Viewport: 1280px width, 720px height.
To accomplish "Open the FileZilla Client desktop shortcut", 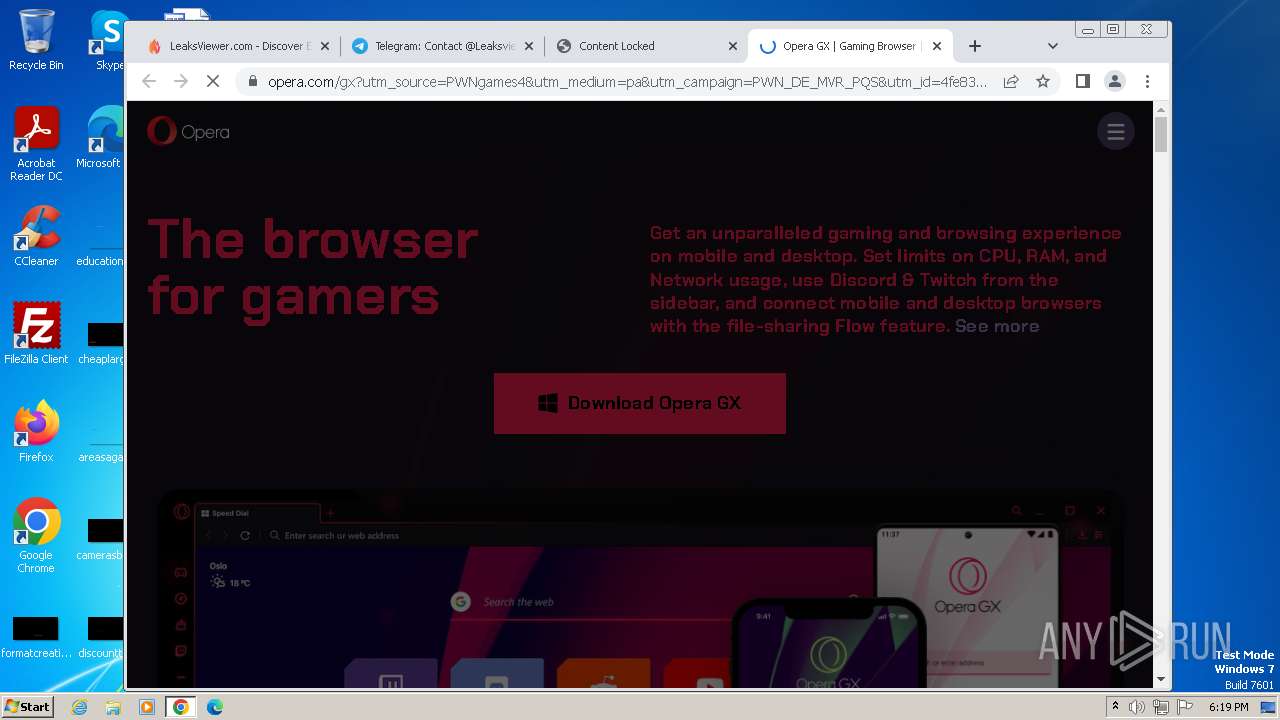I will 36,333.
